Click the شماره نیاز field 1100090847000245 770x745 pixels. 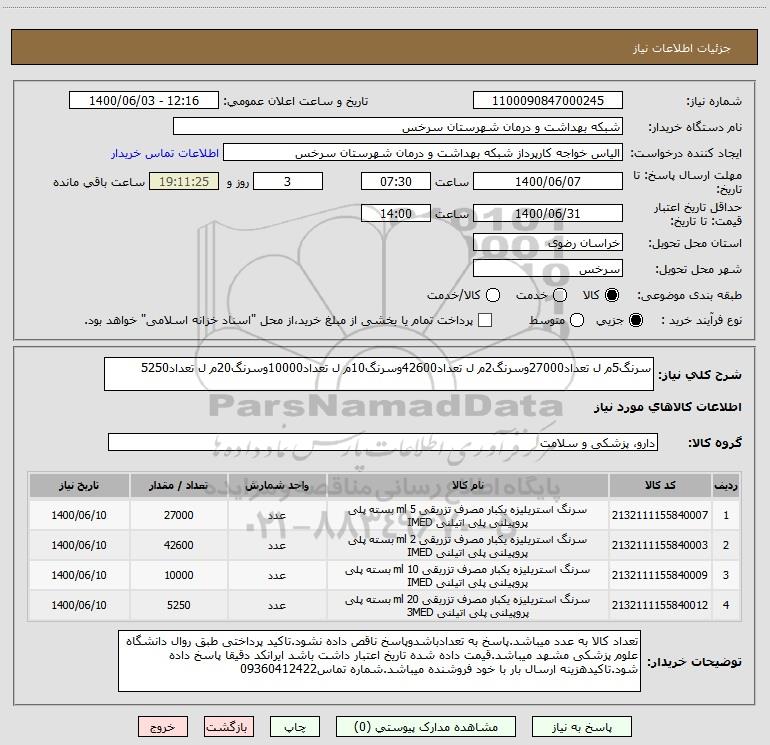pyautogui.click(x=548, y=101)
